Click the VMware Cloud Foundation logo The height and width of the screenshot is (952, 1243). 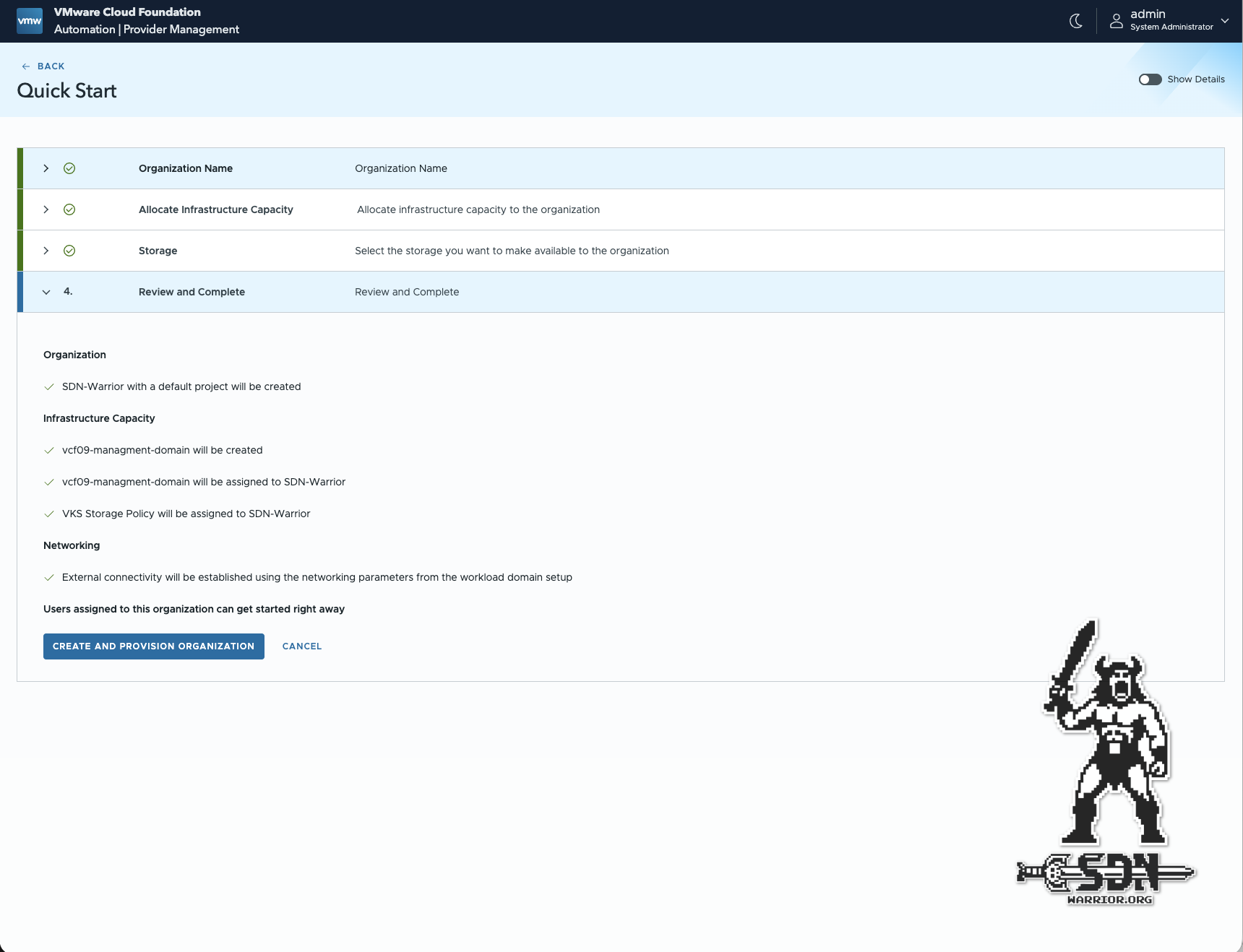click(29, 21)
